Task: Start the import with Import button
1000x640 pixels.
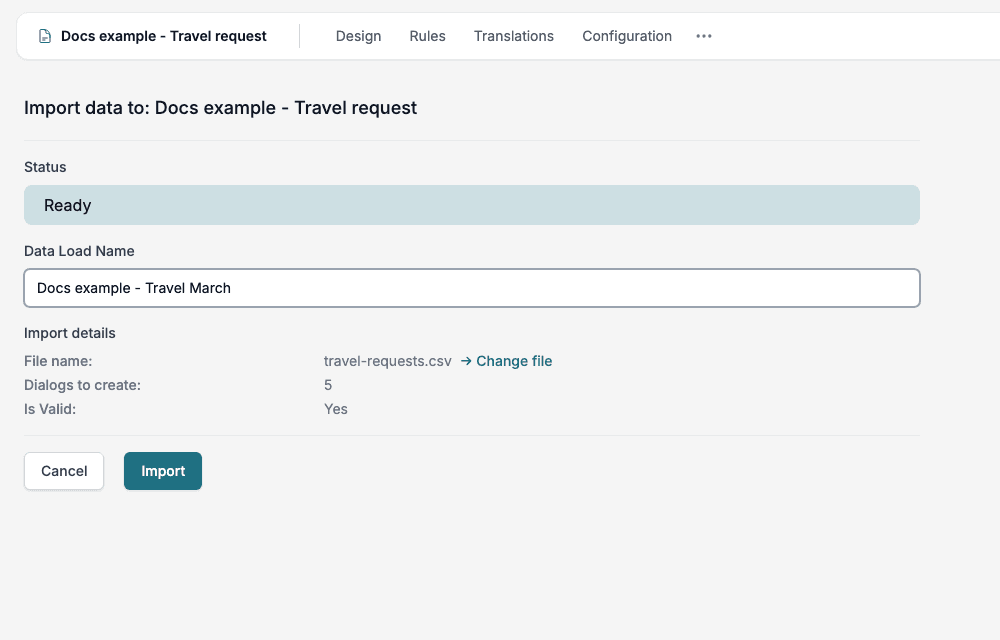Action: (163, 471)
